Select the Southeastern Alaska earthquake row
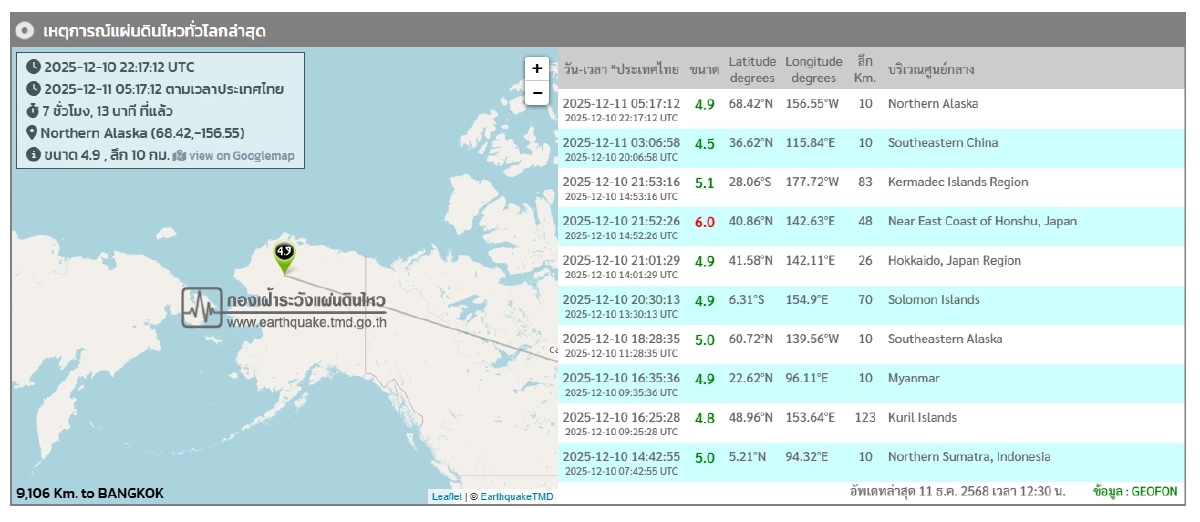Image resolution: width=1200 pixels, height=522 pixels. [944, 339]
